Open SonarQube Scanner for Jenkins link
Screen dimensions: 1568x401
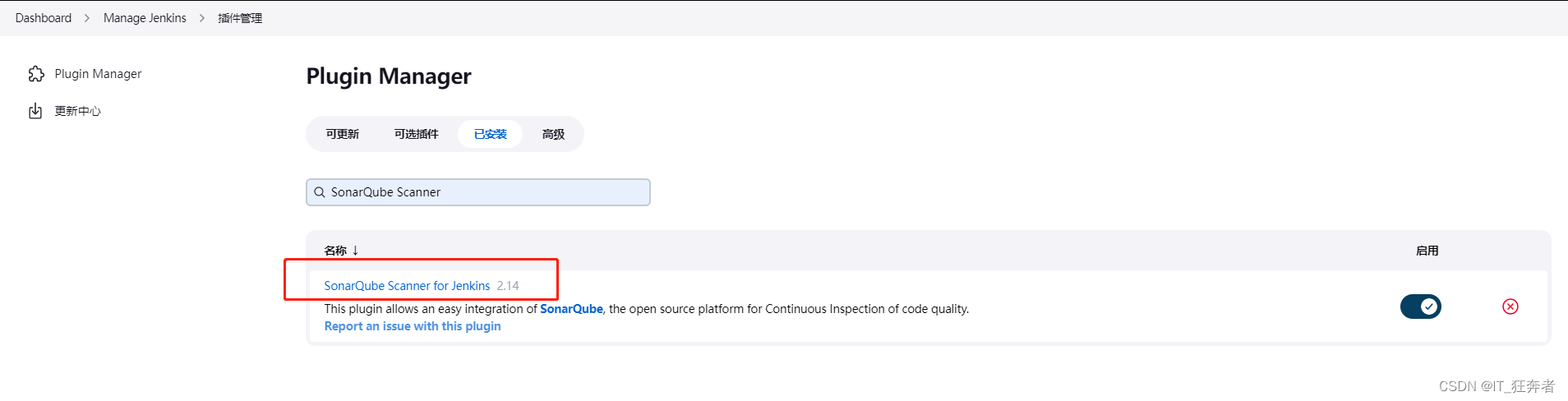click(x=407, y=286)
